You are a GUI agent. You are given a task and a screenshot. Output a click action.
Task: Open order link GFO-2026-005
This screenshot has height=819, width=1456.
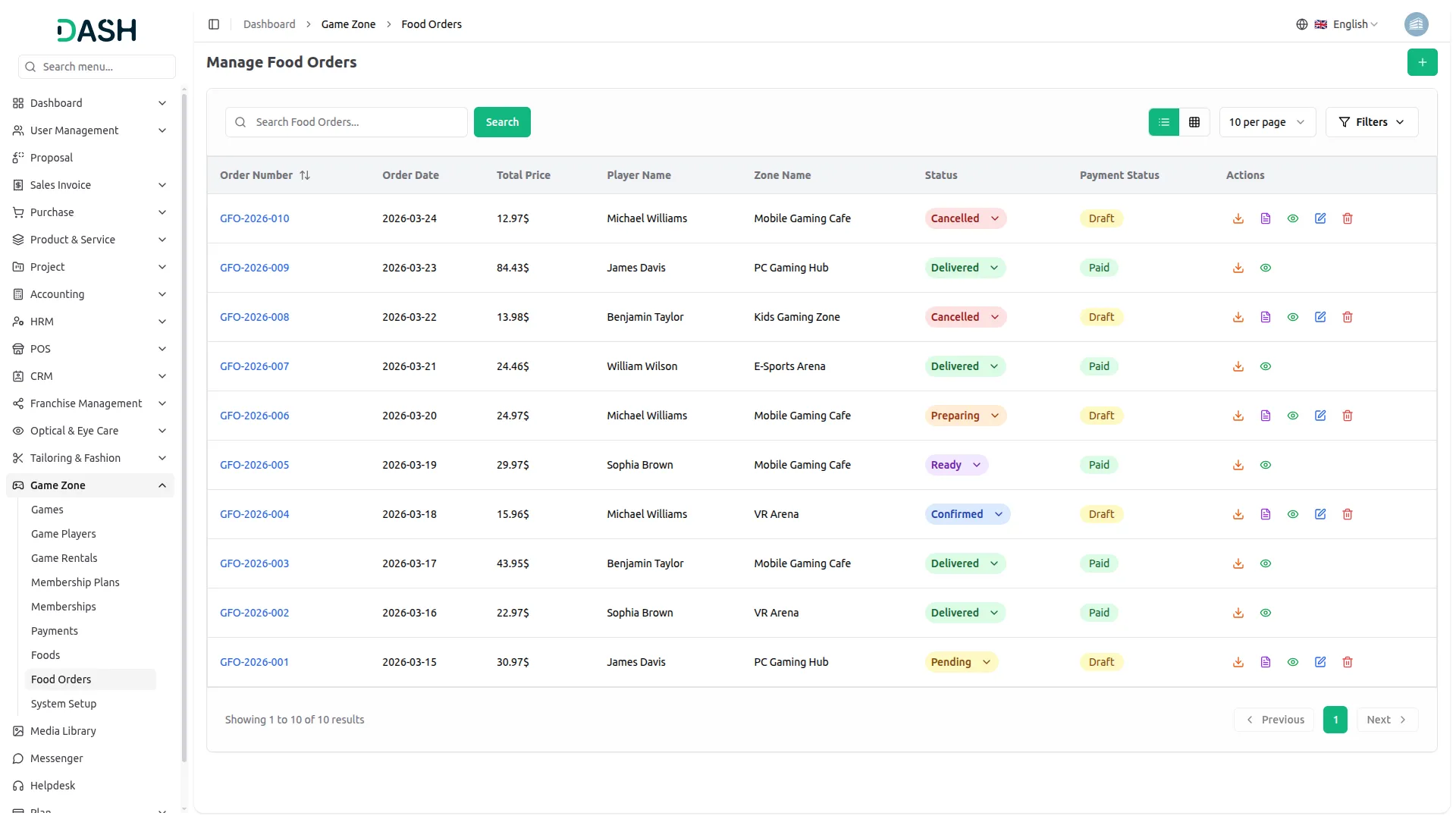[254, 465]
